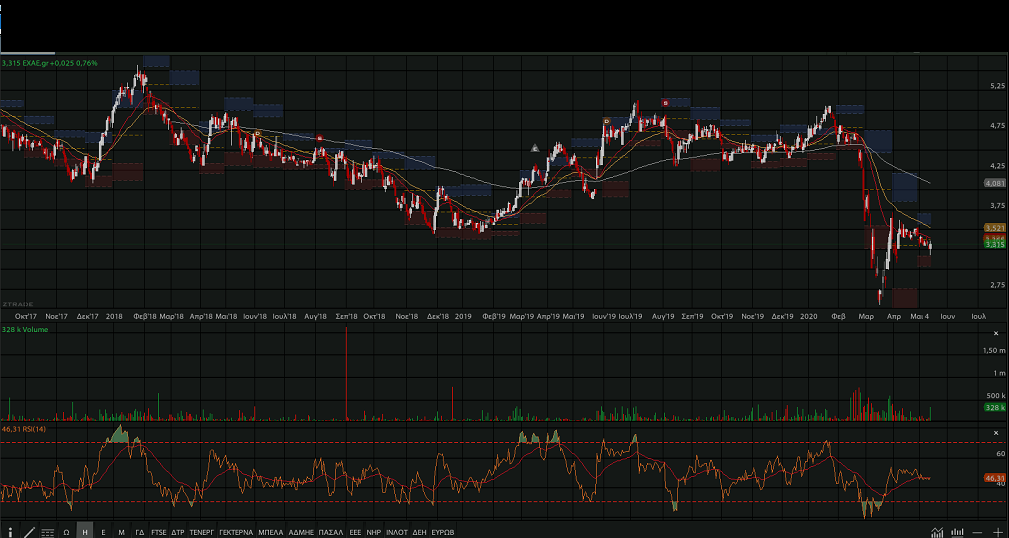Load the FTSE symbol chart
Image resolution: width=1009 pixels, height=538 pixels.
159,532
